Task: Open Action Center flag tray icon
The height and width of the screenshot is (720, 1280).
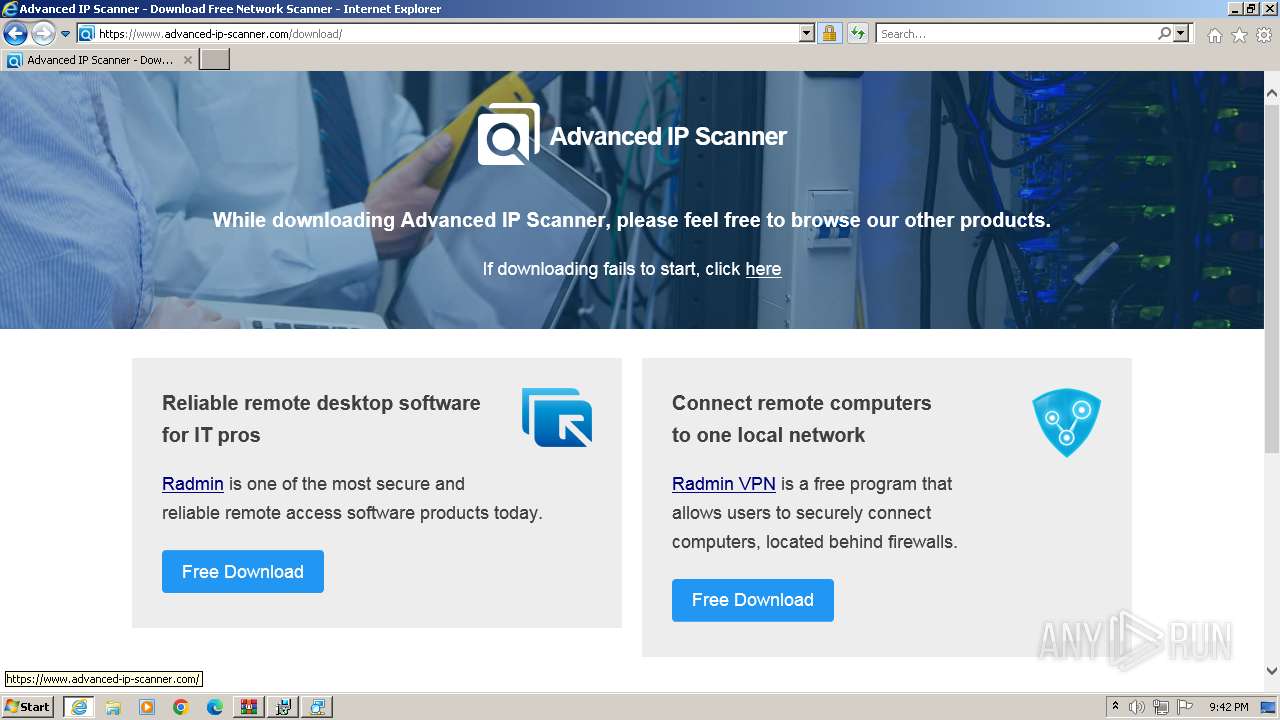Action: pos(1185,707)
